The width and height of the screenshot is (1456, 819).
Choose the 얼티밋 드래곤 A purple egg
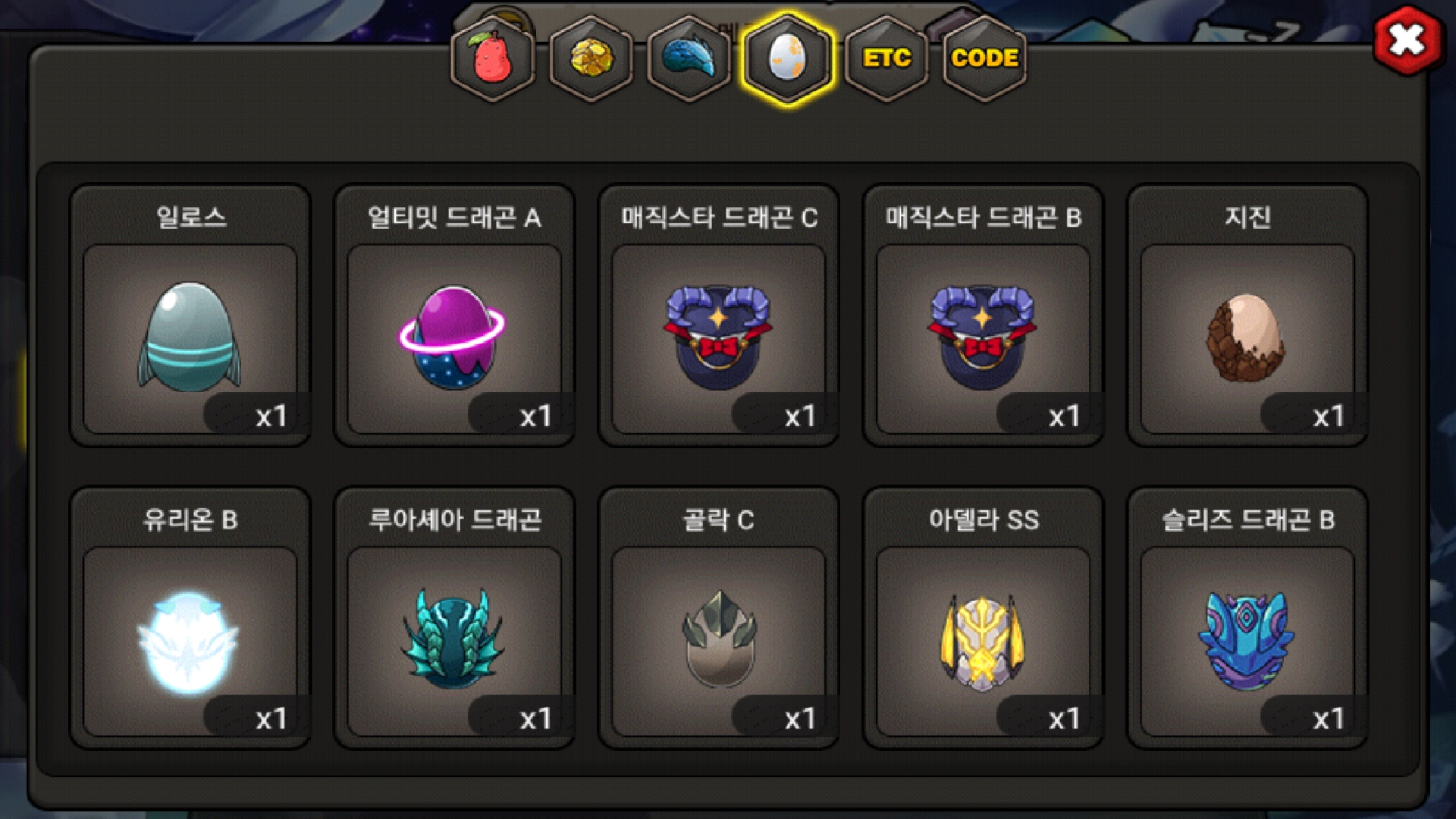(454, 338)
